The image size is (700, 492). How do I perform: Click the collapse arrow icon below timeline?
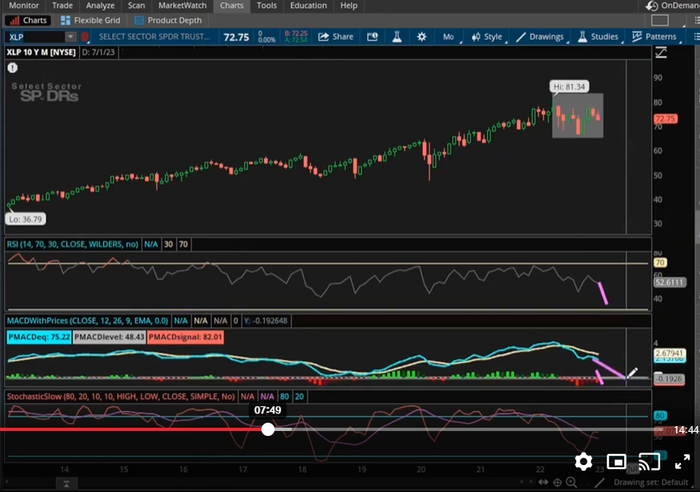[x=66, y=484]
